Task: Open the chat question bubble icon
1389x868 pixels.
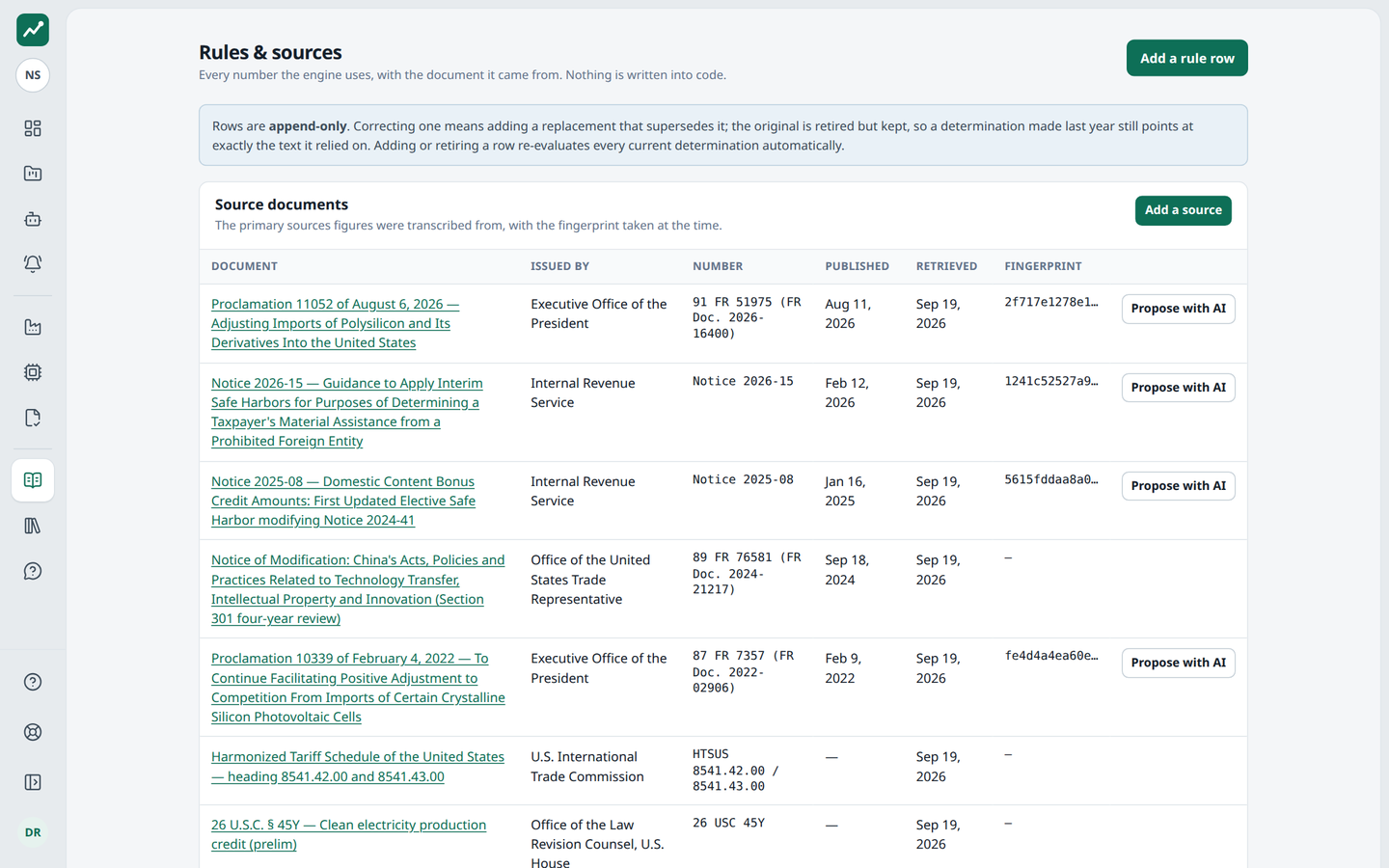Action: click(x=33, y=571)
